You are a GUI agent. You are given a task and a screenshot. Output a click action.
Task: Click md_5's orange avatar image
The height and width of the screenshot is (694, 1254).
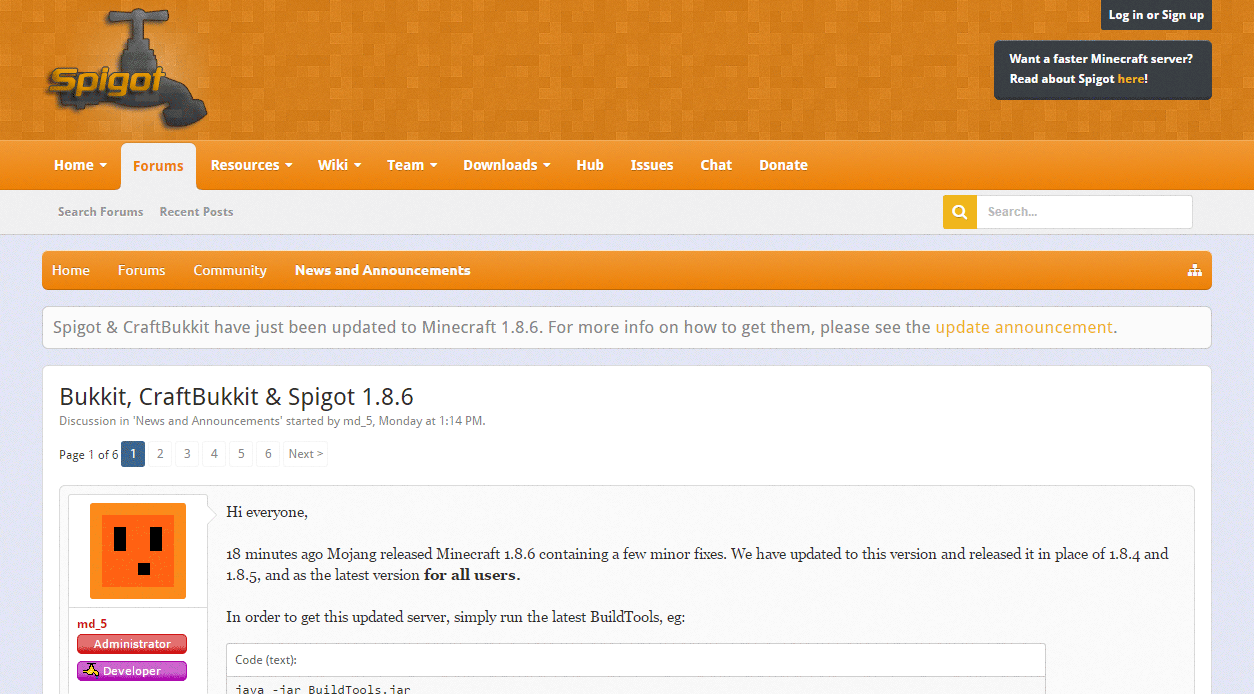tap(138, 551)
